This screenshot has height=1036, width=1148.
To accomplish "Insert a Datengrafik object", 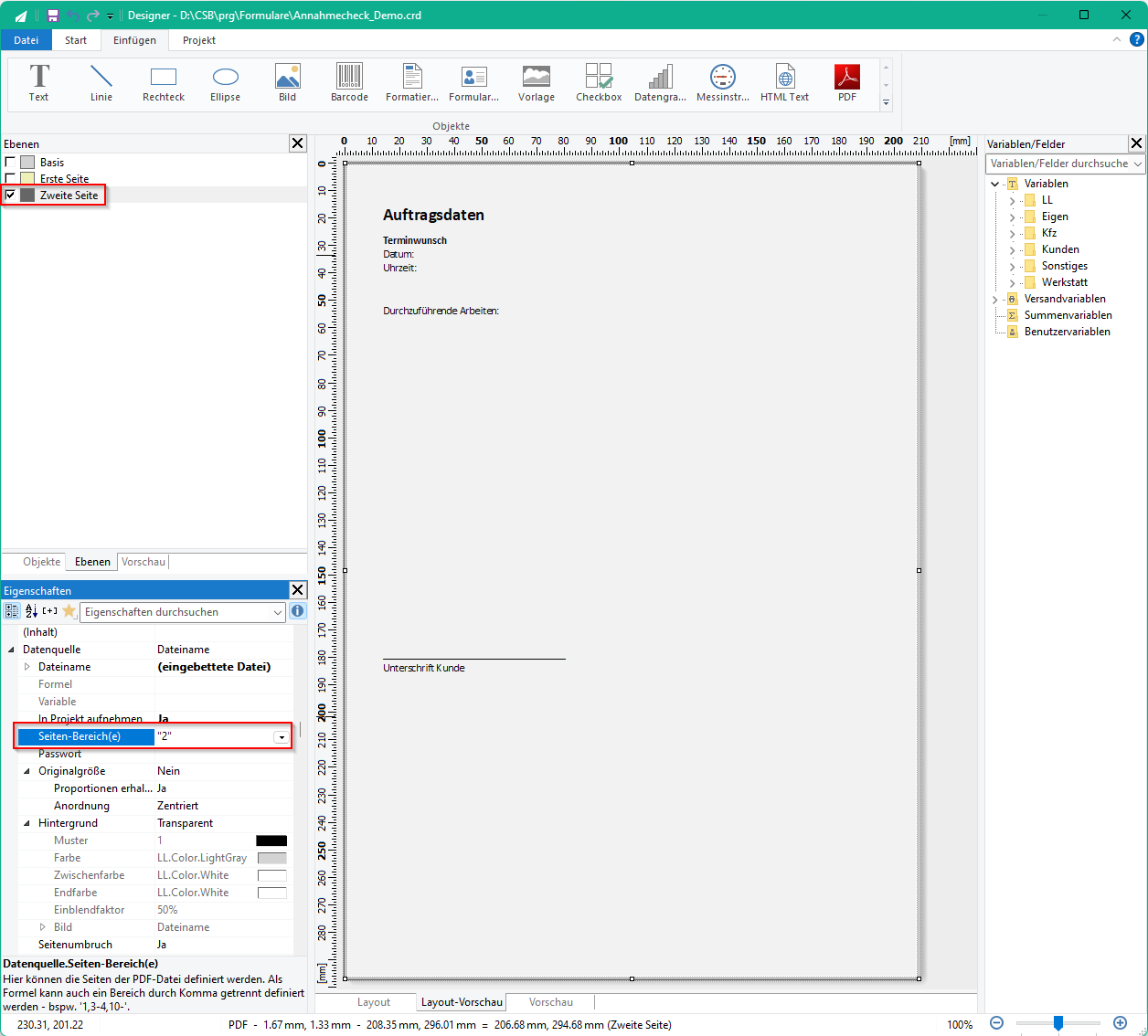I will pyautogui.click(x=660, y=83).
